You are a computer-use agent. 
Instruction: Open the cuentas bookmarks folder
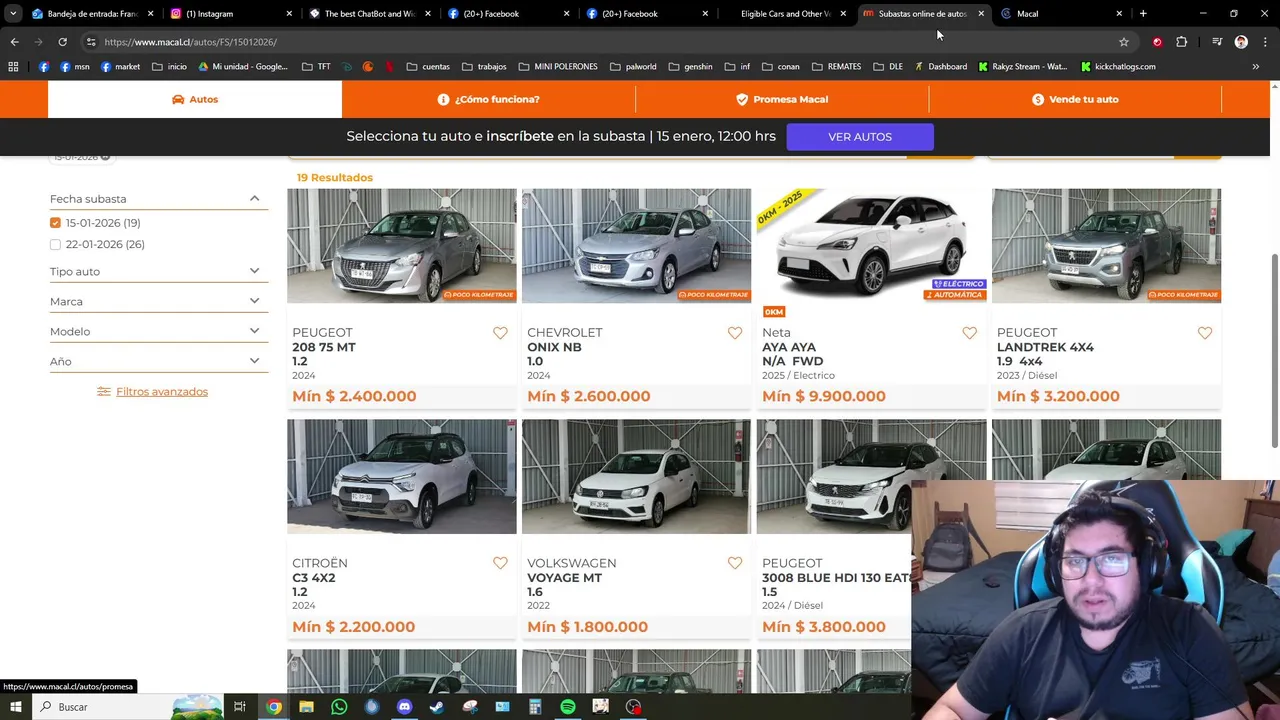(x=428, y=67)
